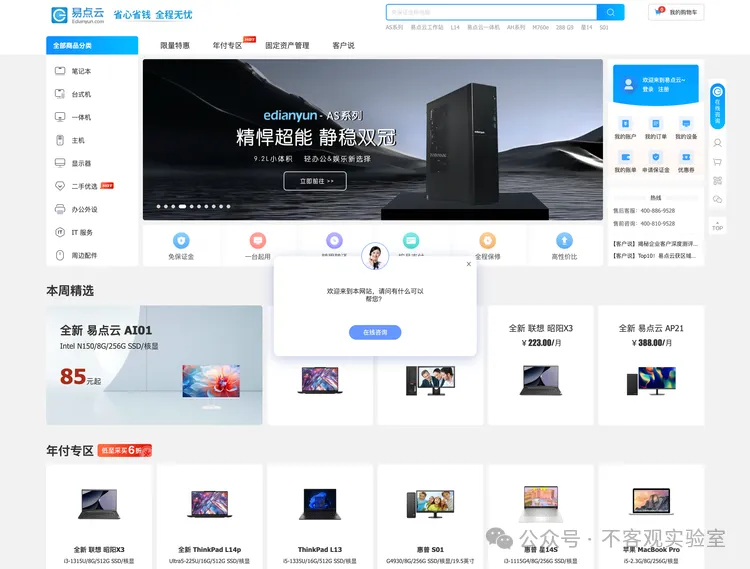Open the 全部商品分类 category menu
750x569 pixels.
92,45
